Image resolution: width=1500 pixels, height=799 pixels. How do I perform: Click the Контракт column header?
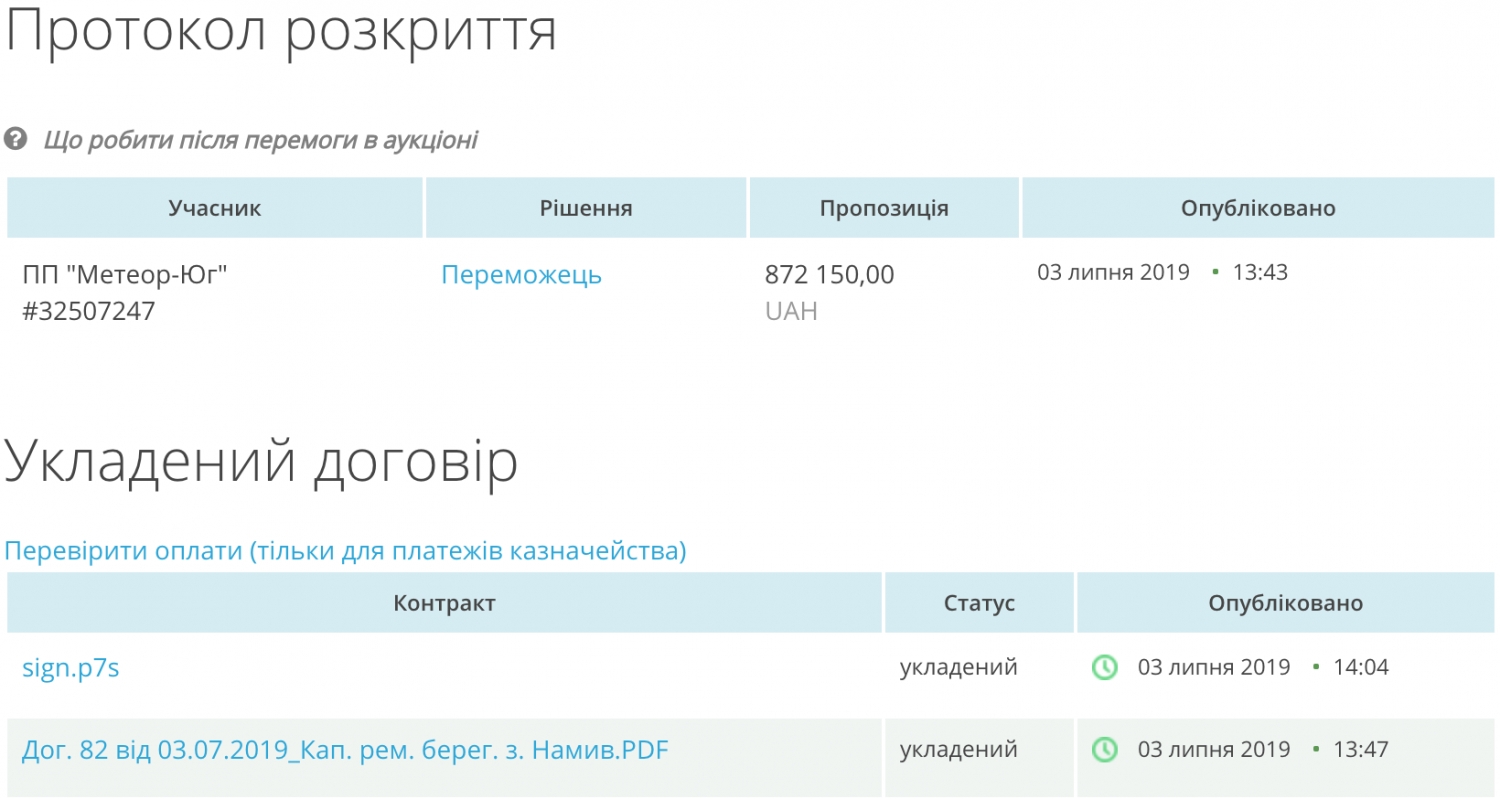[444, 604]
